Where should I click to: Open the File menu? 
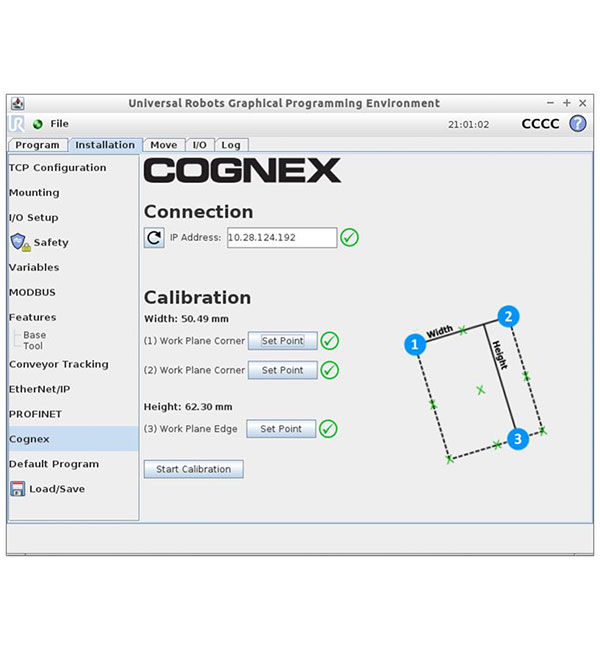click(x=60, y=124)
